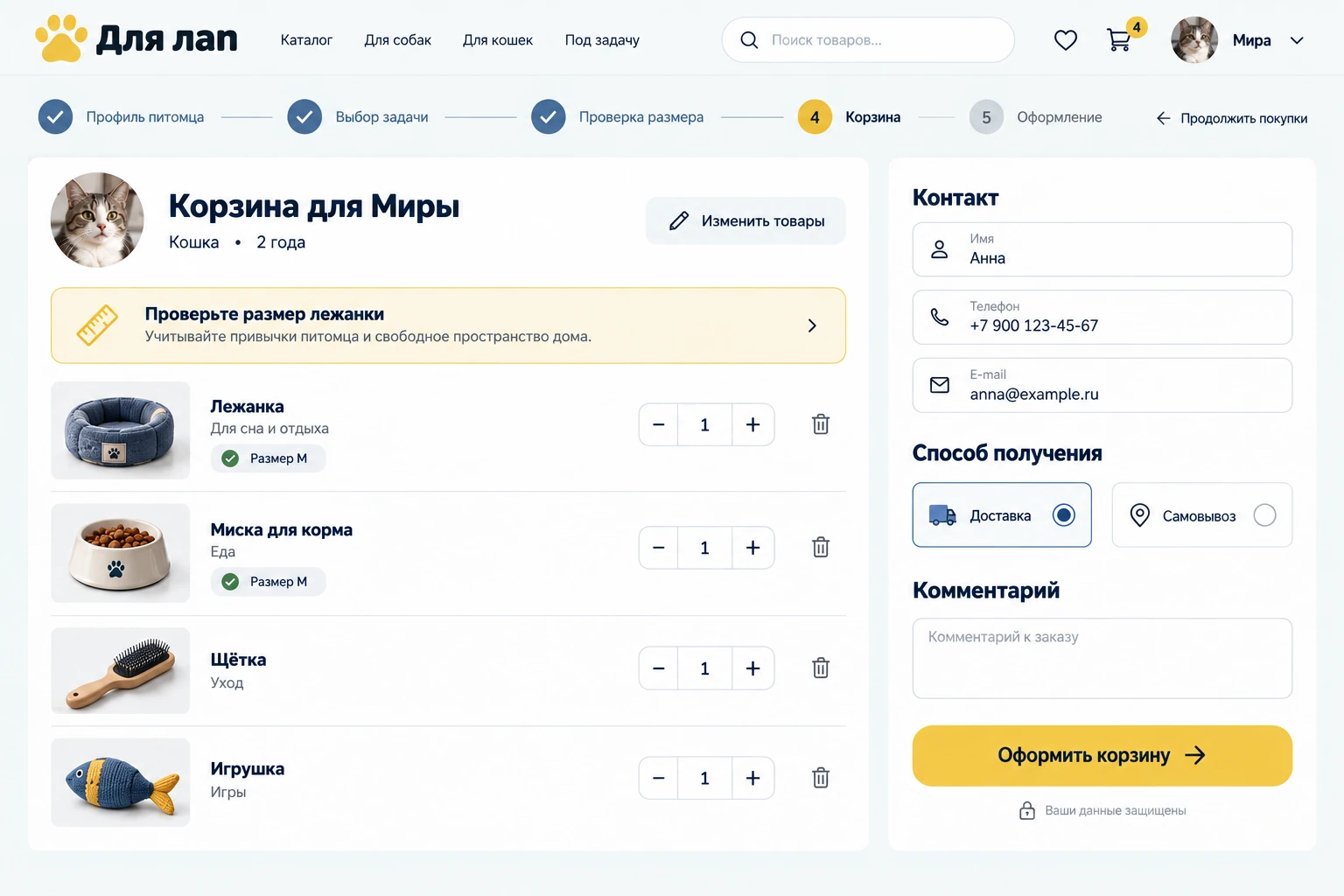Open the Игрушка fish toy thumbnail
Viewport: 1344px width, 896px height.
(121, 782)
